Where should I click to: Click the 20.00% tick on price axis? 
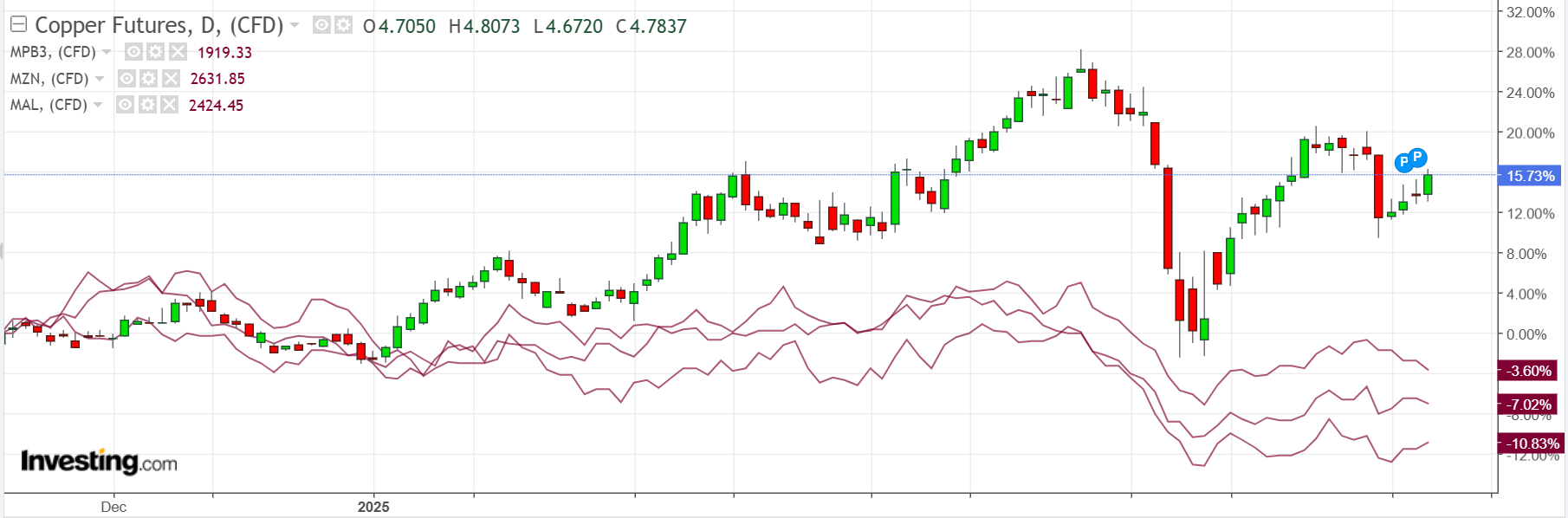(x=1531, y=133)
